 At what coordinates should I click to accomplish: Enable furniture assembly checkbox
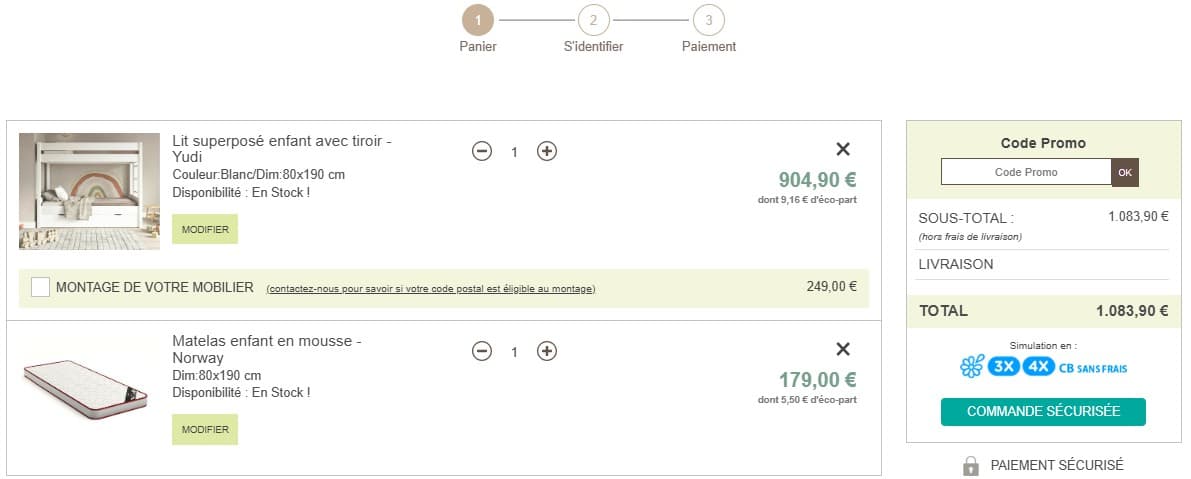[41, 288]
